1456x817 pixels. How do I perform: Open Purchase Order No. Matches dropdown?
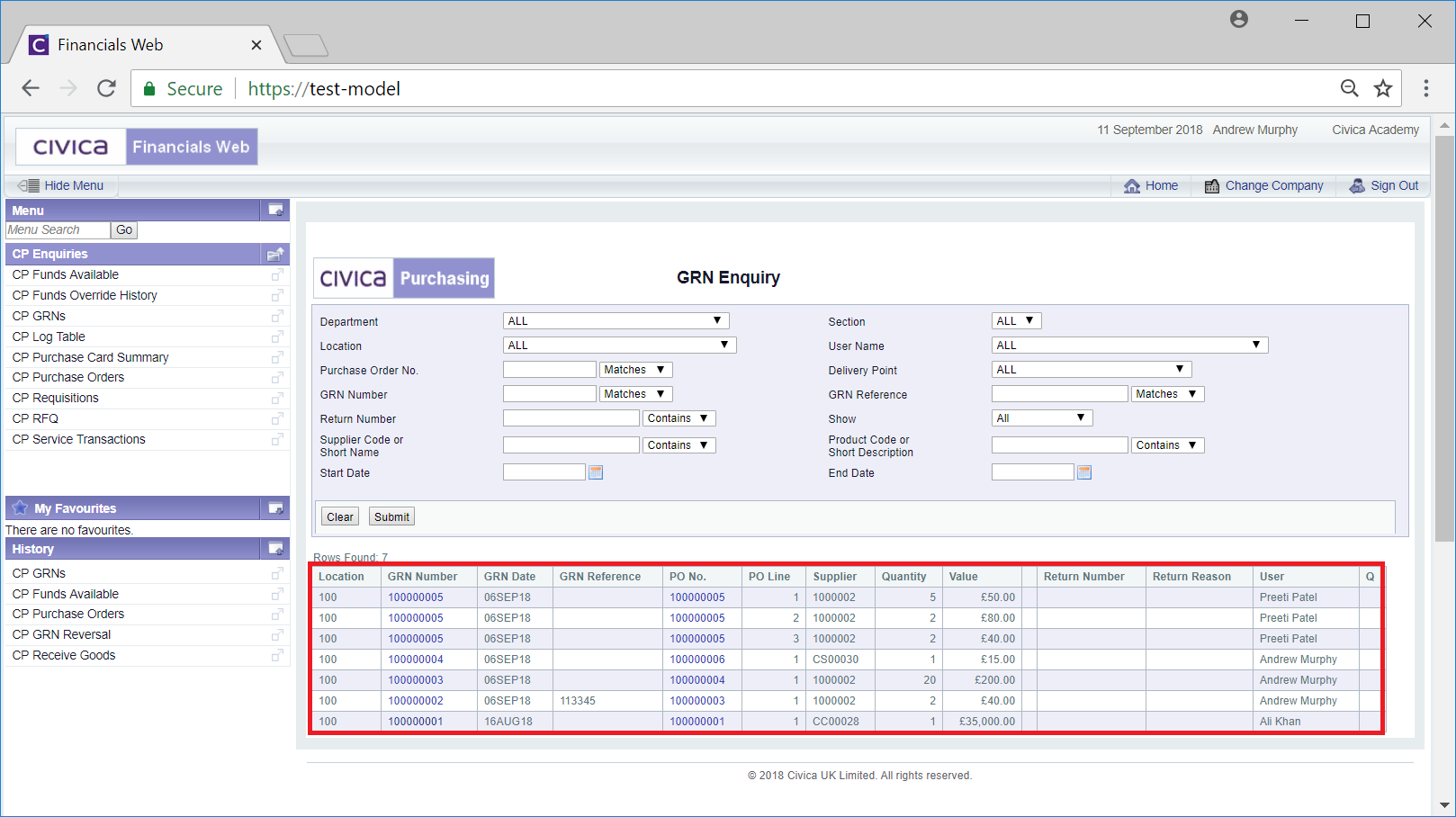tap(635, 370)
